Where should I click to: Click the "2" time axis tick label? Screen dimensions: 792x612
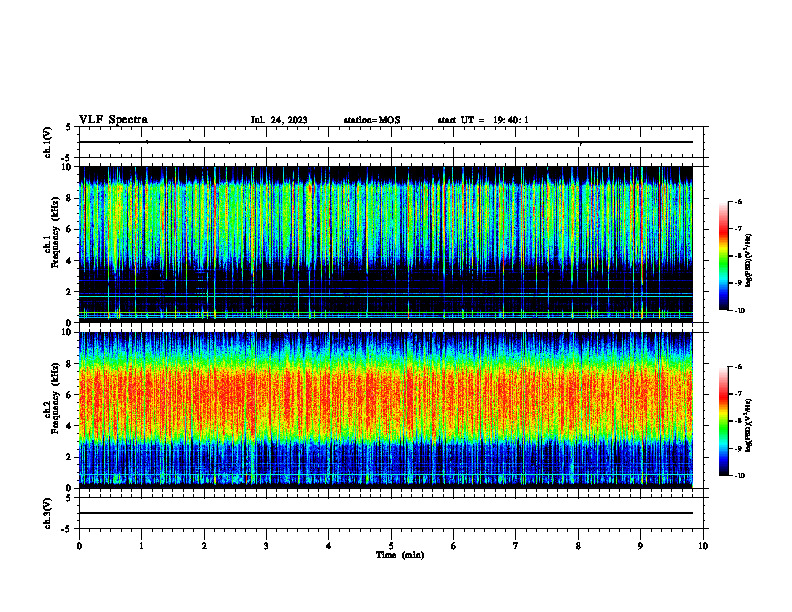204,546
